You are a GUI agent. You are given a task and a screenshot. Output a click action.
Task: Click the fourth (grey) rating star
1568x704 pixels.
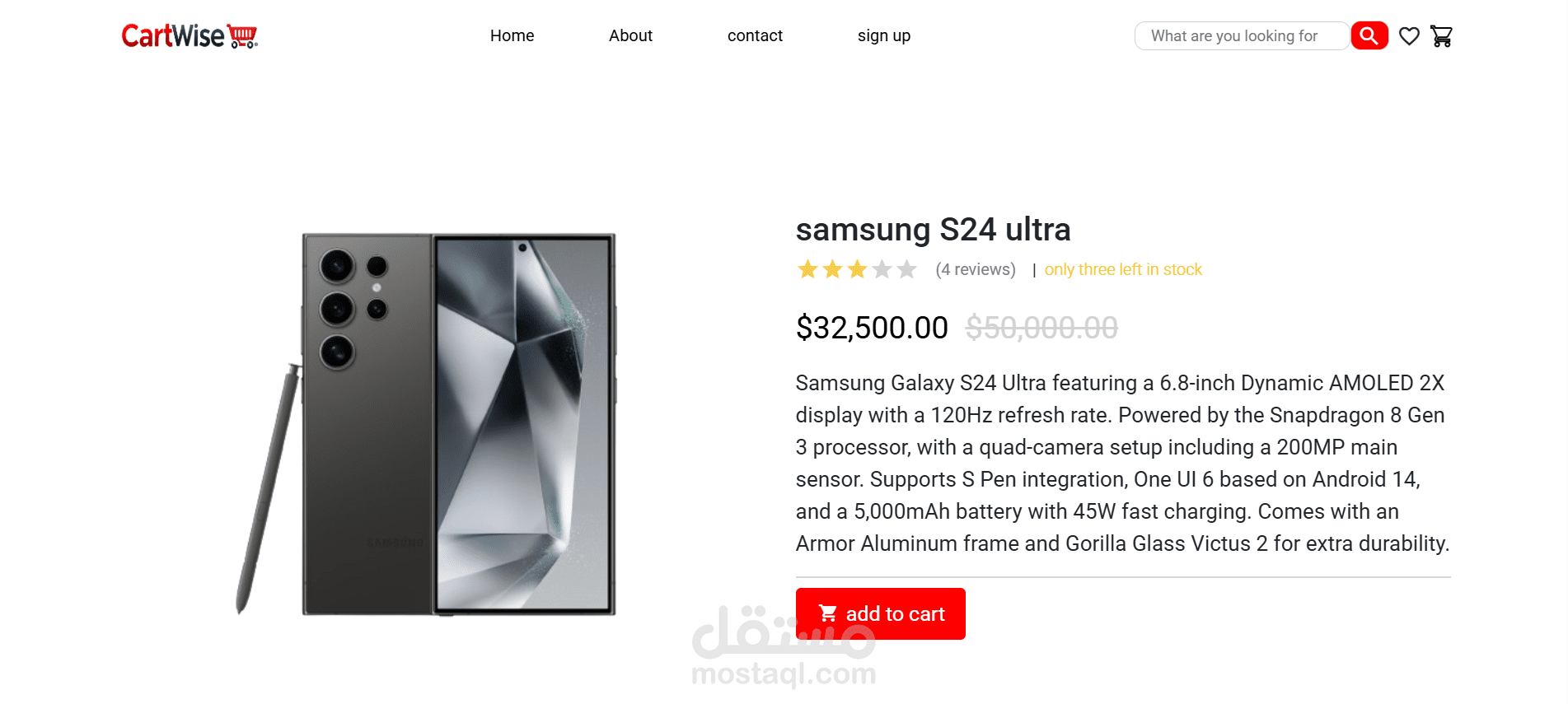(882, 269)
